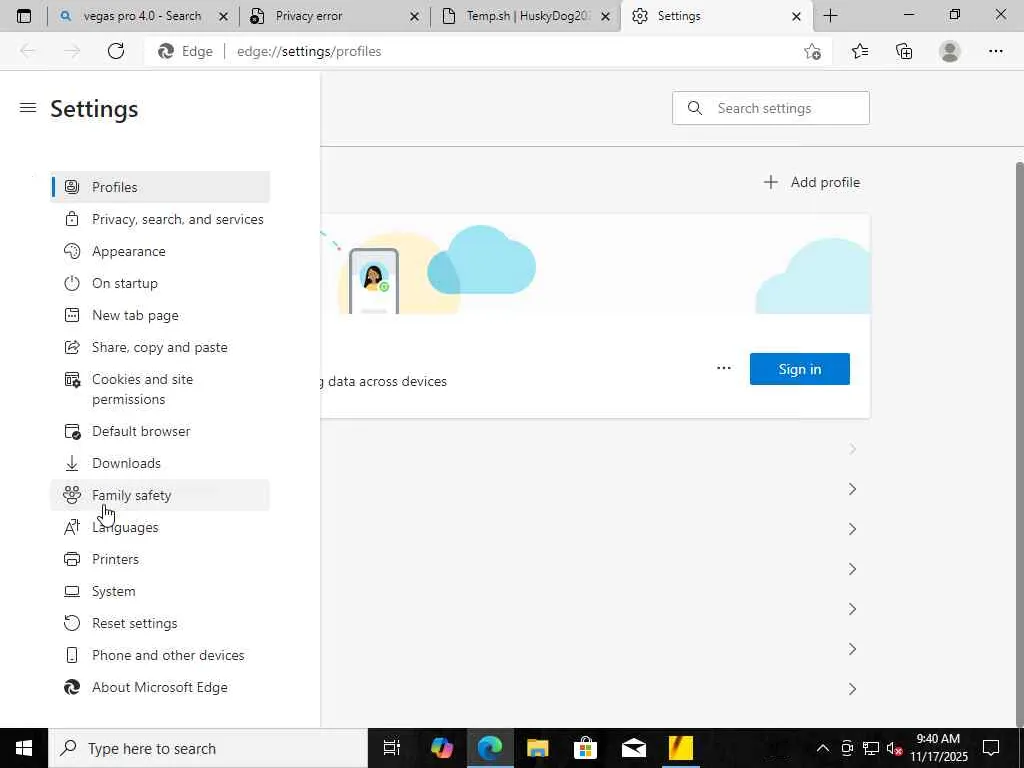The width and height of the screenshot is (1024, 768).
Task: Open the notification center icon
Action: click(x=991, y=748)
